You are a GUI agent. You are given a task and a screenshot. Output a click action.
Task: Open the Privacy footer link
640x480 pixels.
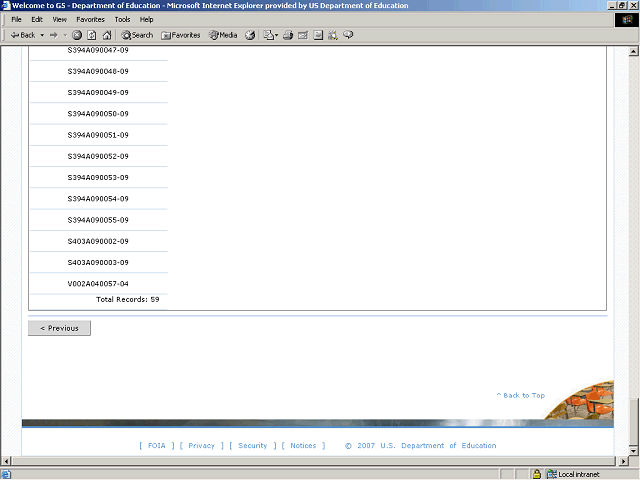[202, 445]
